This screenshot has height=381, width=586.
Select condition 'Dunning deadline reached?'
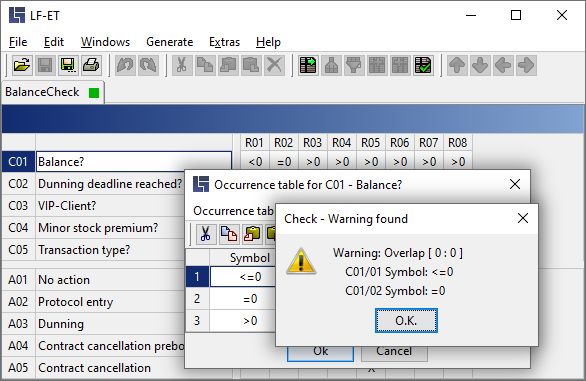(110, 184)
